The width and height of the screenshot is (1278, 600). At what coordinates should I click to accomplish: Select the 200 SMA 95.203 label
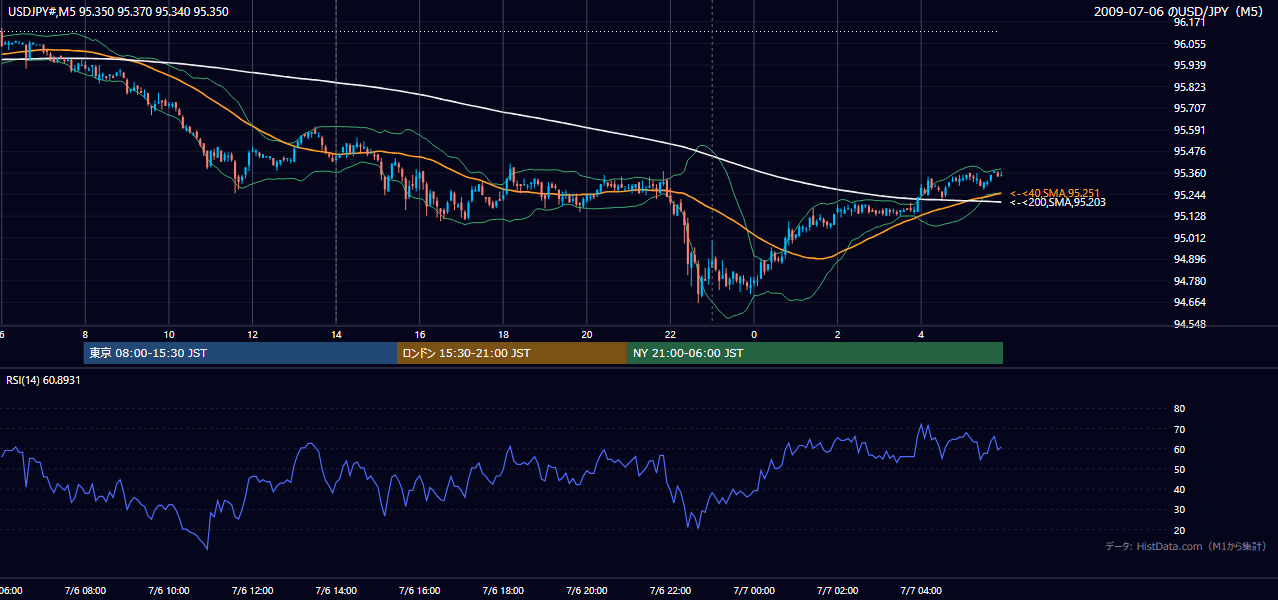point(1058,202)
